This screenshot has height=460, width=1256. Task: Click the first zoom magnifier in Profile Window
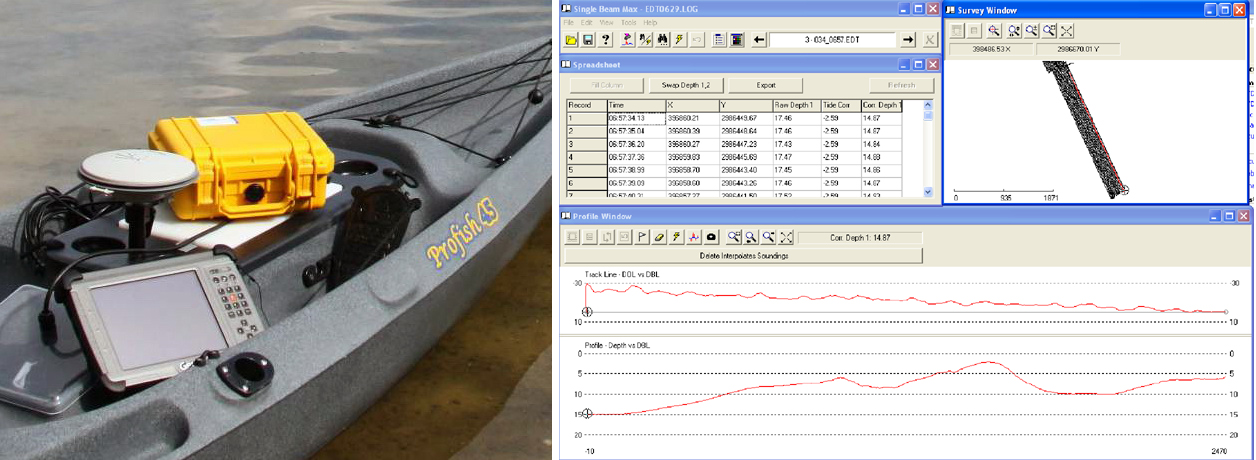[734, 237]
